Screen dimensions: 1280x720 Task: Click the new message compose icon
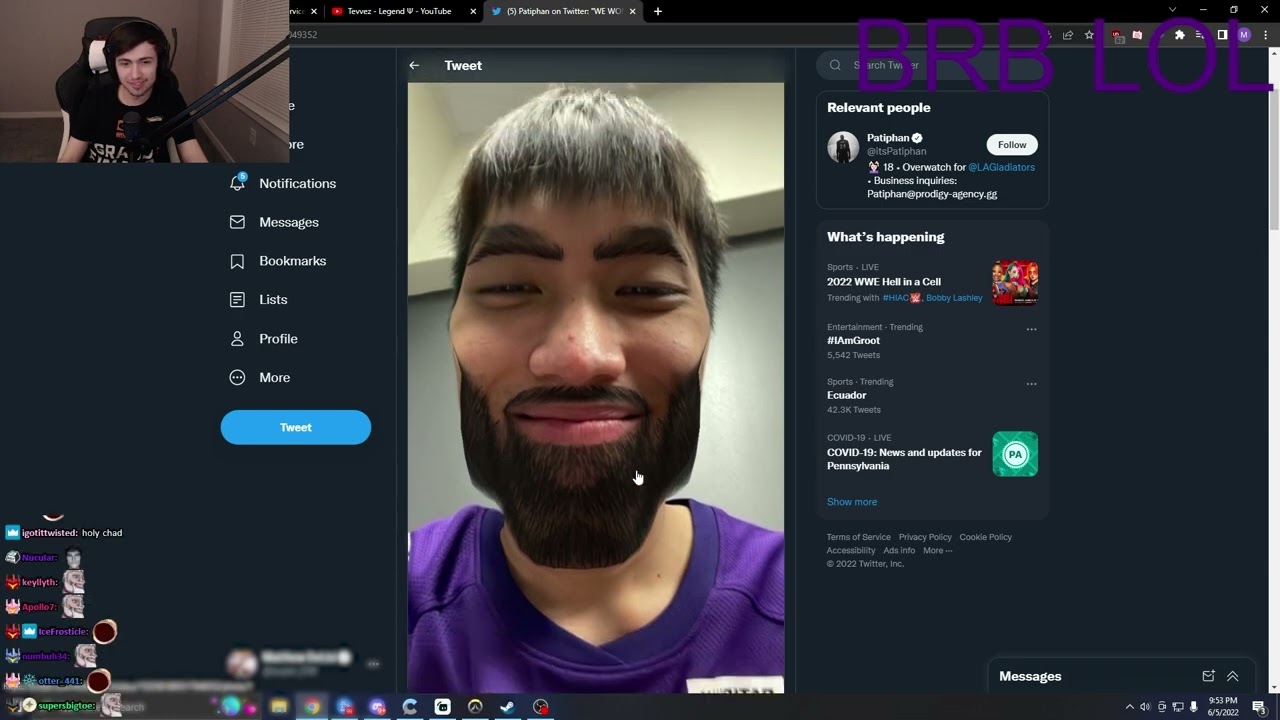point(1208,676)
